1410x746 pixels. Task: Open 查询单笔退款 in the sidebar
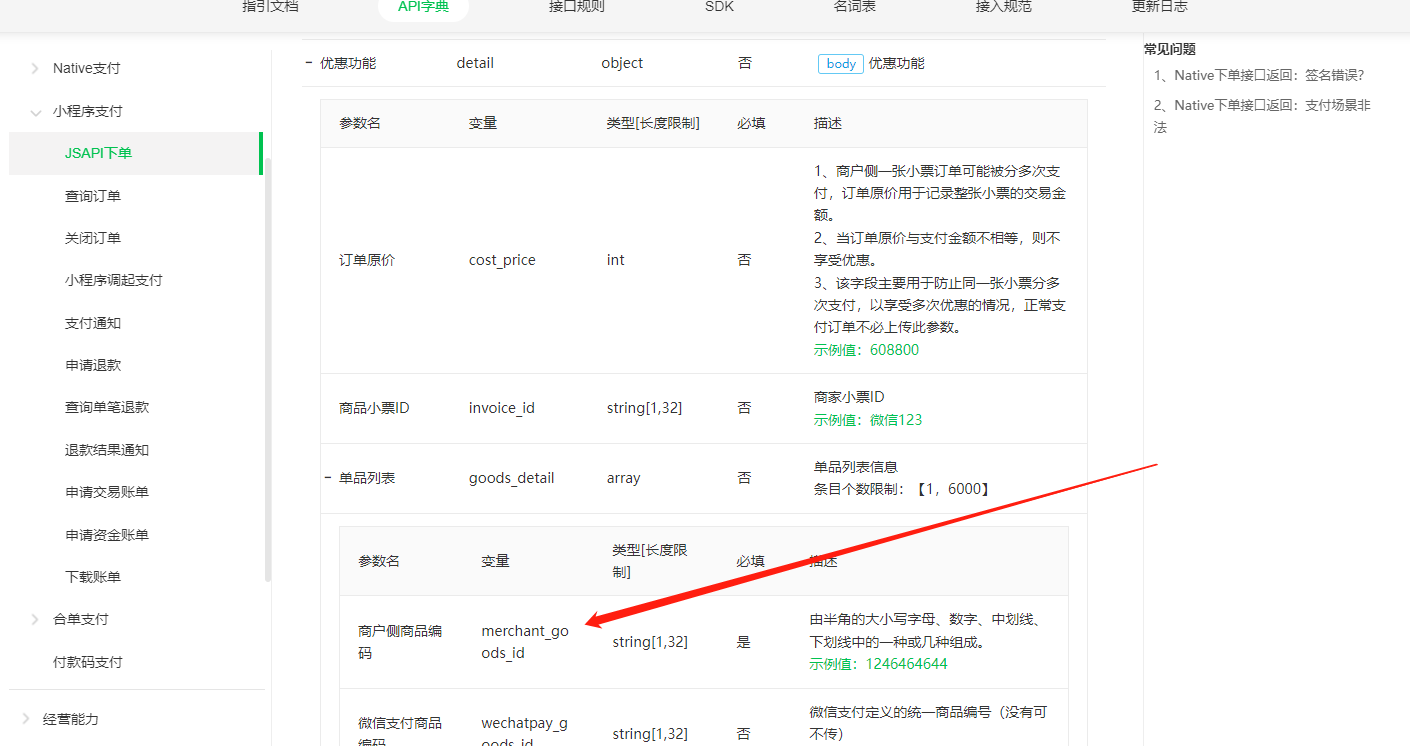107,407
